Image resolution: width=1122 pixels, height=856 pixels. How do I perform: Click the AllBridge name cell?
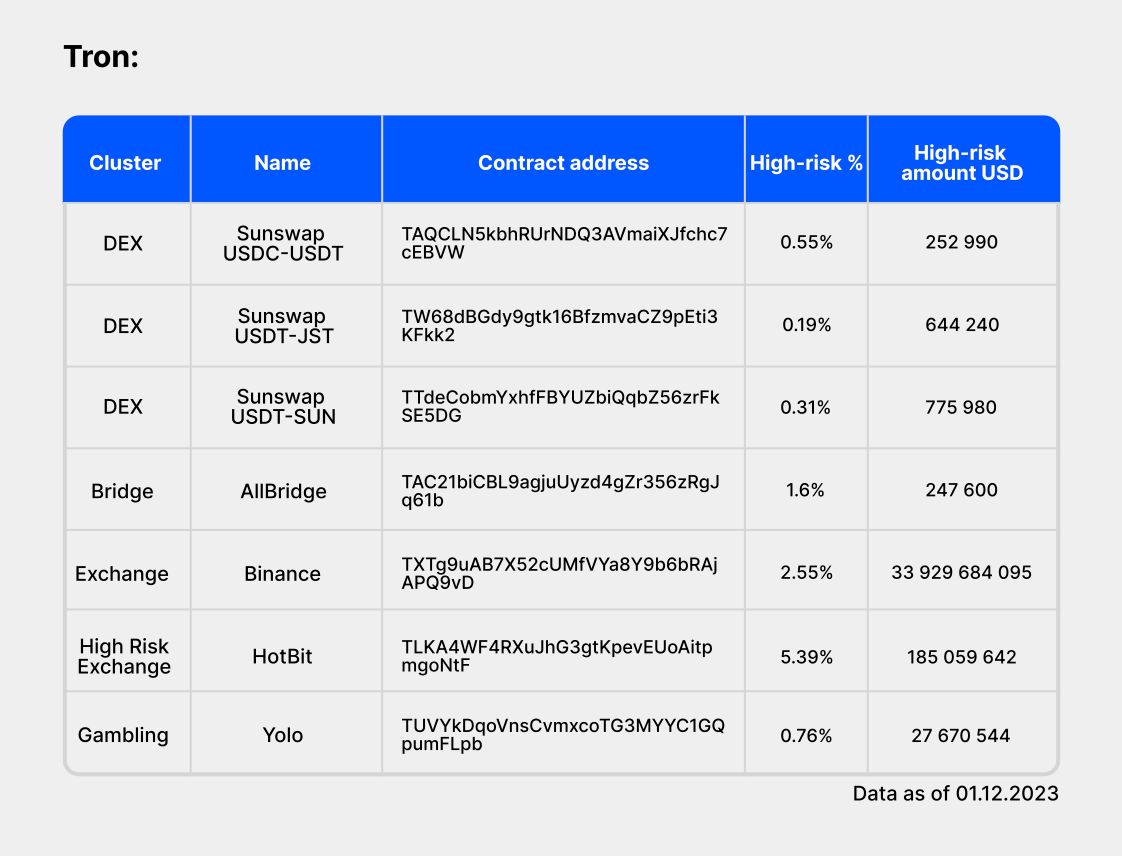pos(283,491)
